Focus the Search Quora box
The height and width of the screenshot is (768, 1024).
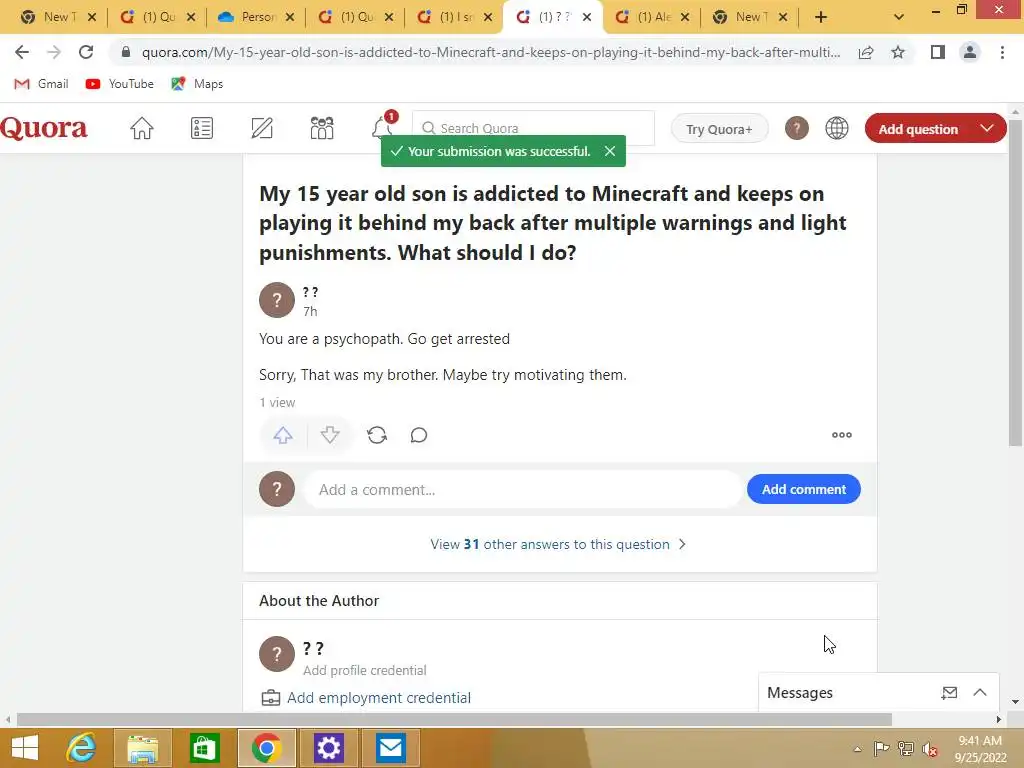coord(533,128)
